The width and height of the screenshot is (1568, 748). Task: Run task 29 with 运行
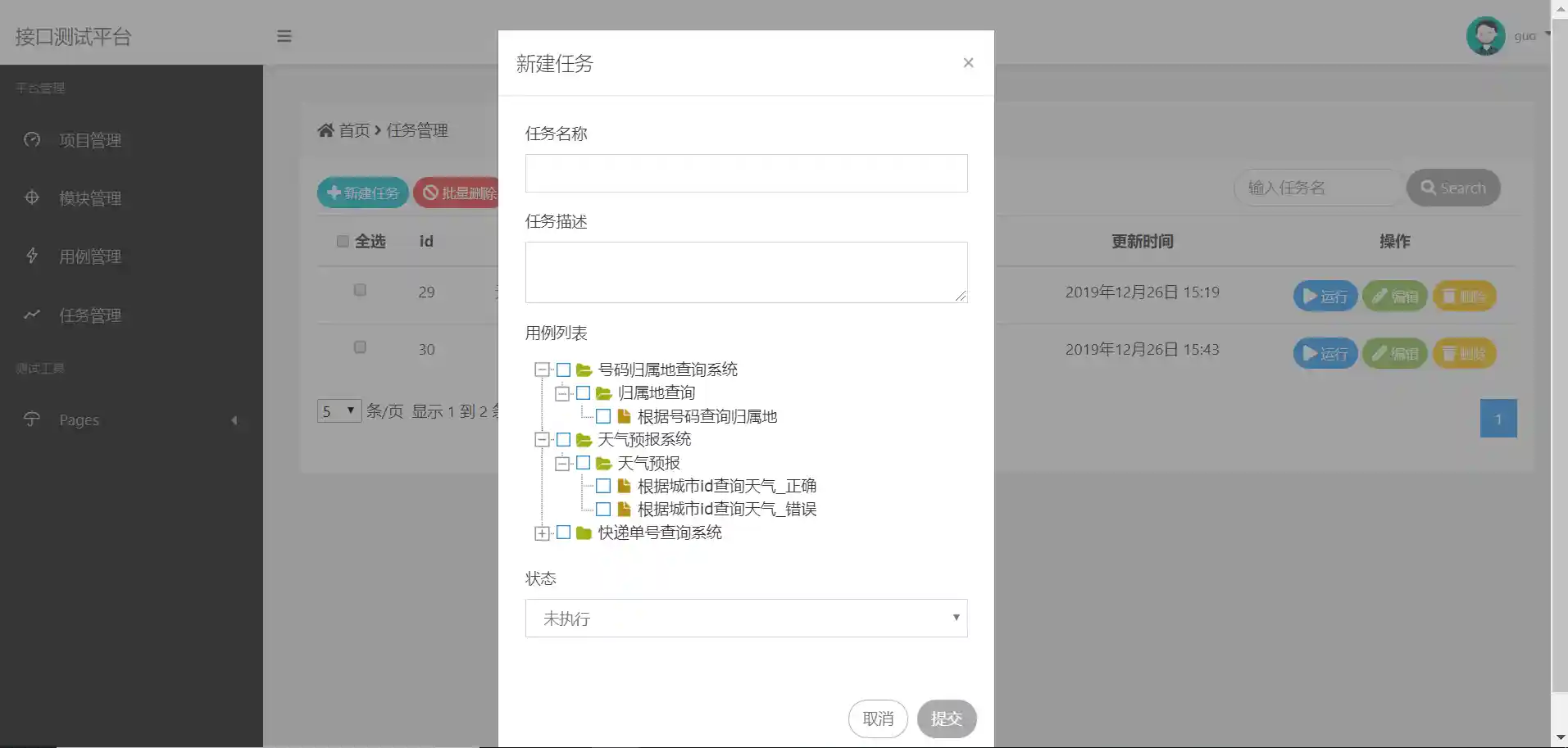tap(1325, 296)
